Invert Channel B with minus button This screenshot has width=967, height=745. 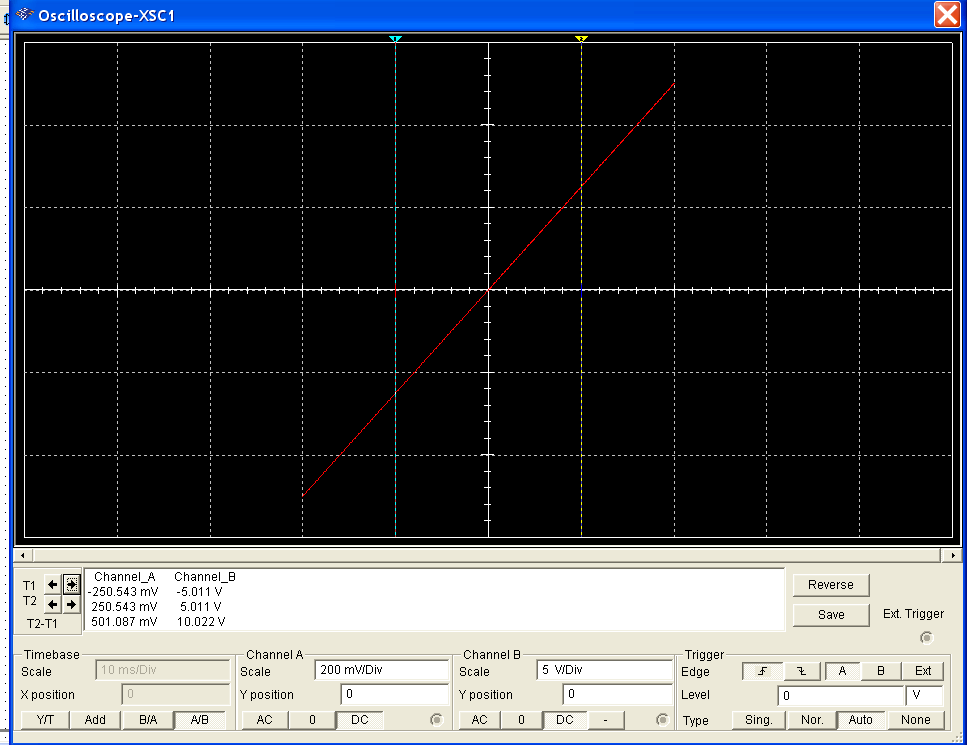pyautogui.click(x=605, y=720)
